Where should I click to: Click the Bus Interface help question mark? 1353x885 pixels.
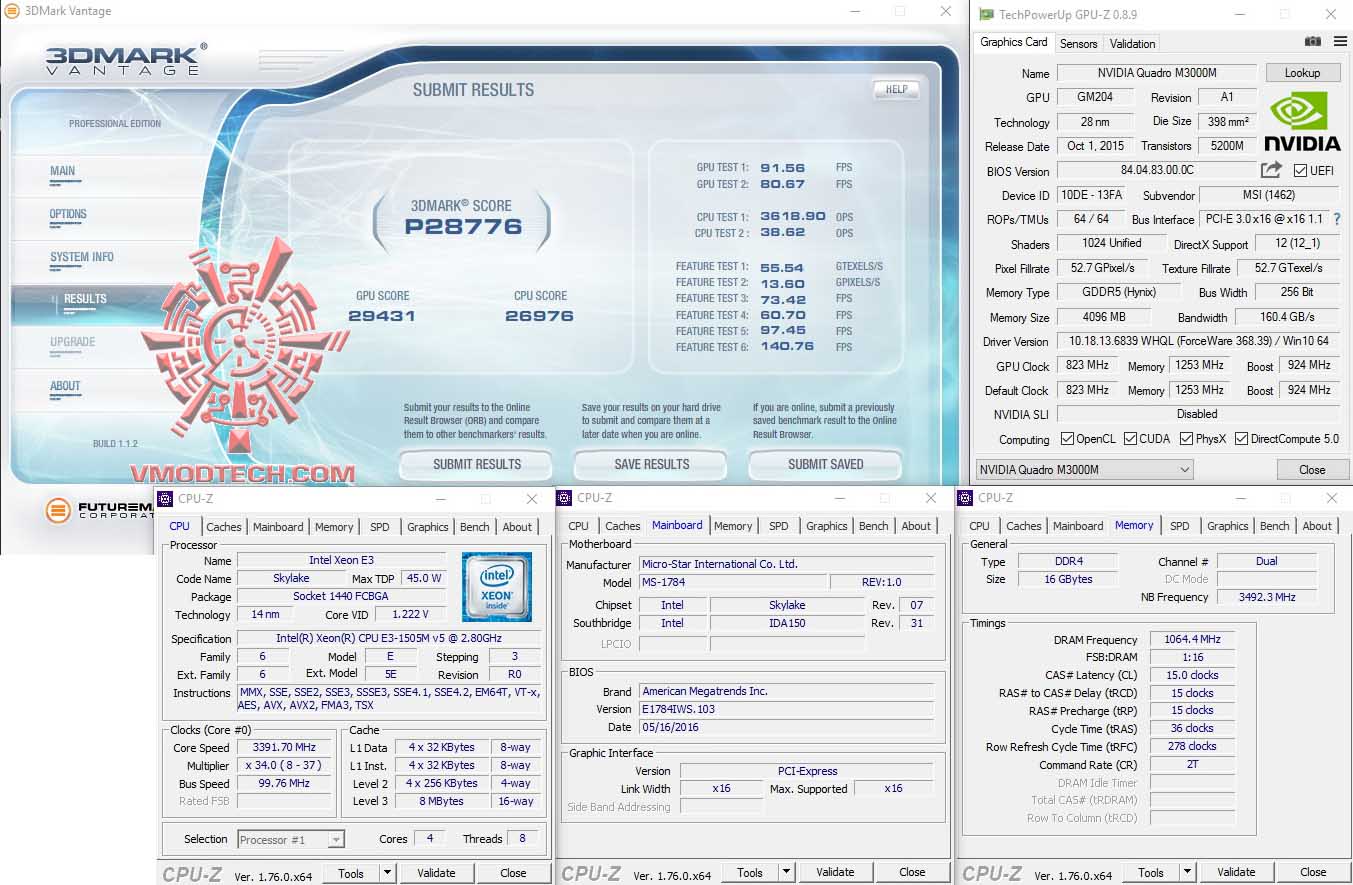pyautogui.click(x=1337, y=219)
